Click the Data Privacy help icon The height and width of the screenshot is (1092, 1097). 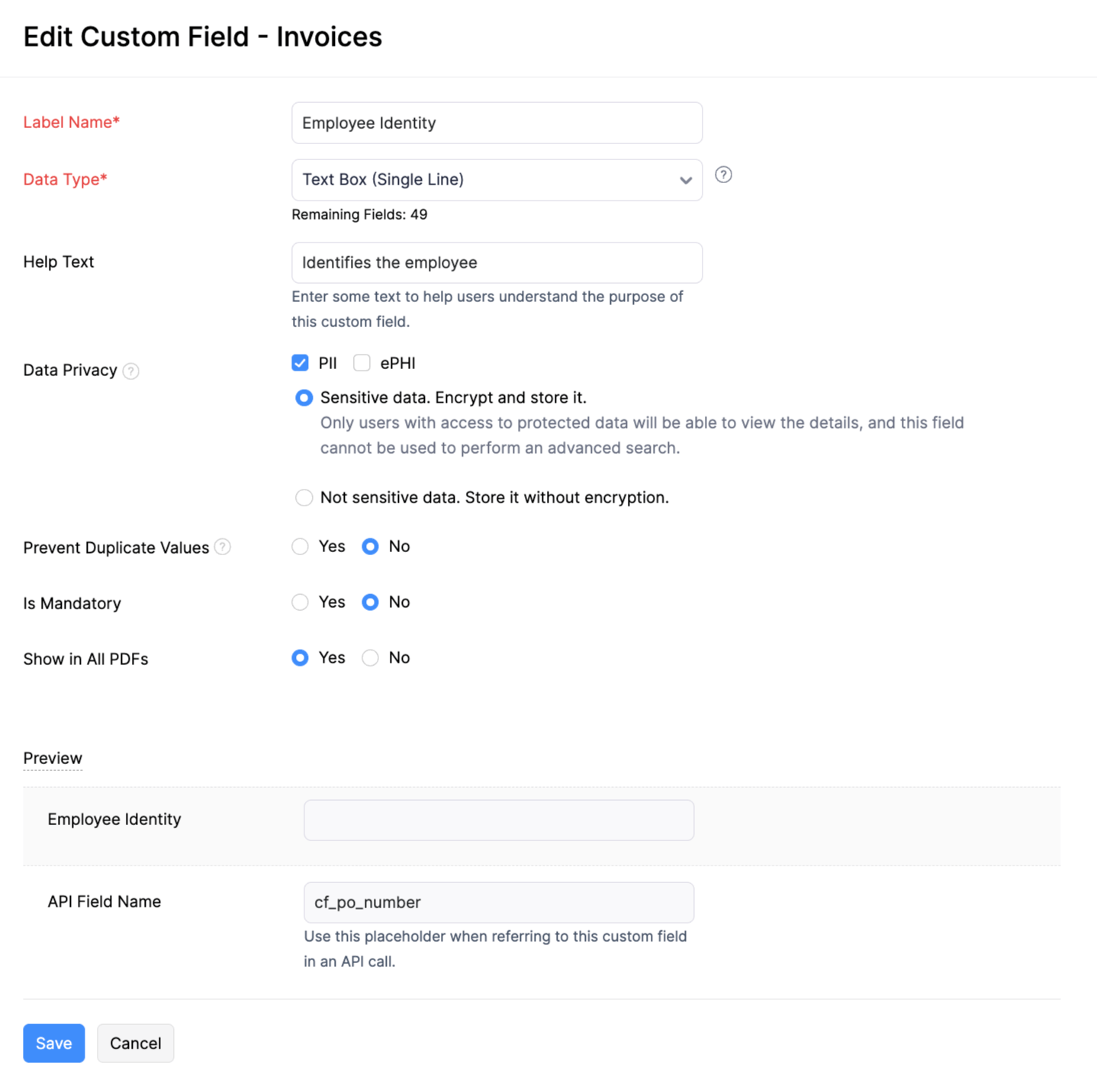point(130,371)
